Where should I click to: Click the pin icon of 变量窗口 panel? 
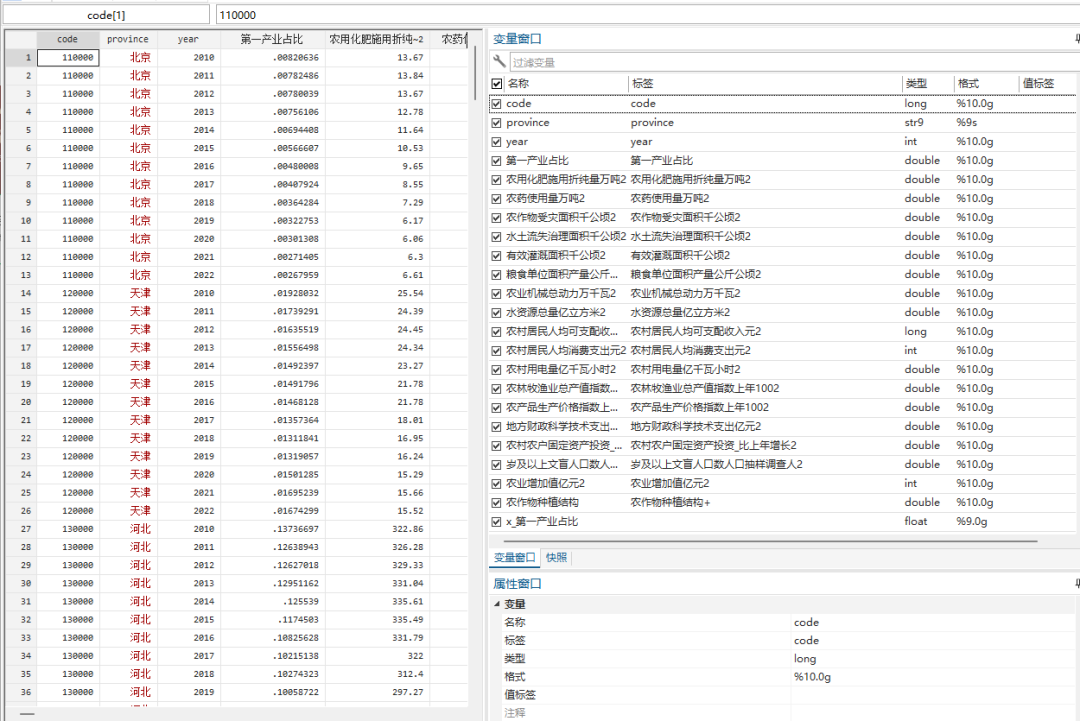click(x=1077, y=39)
